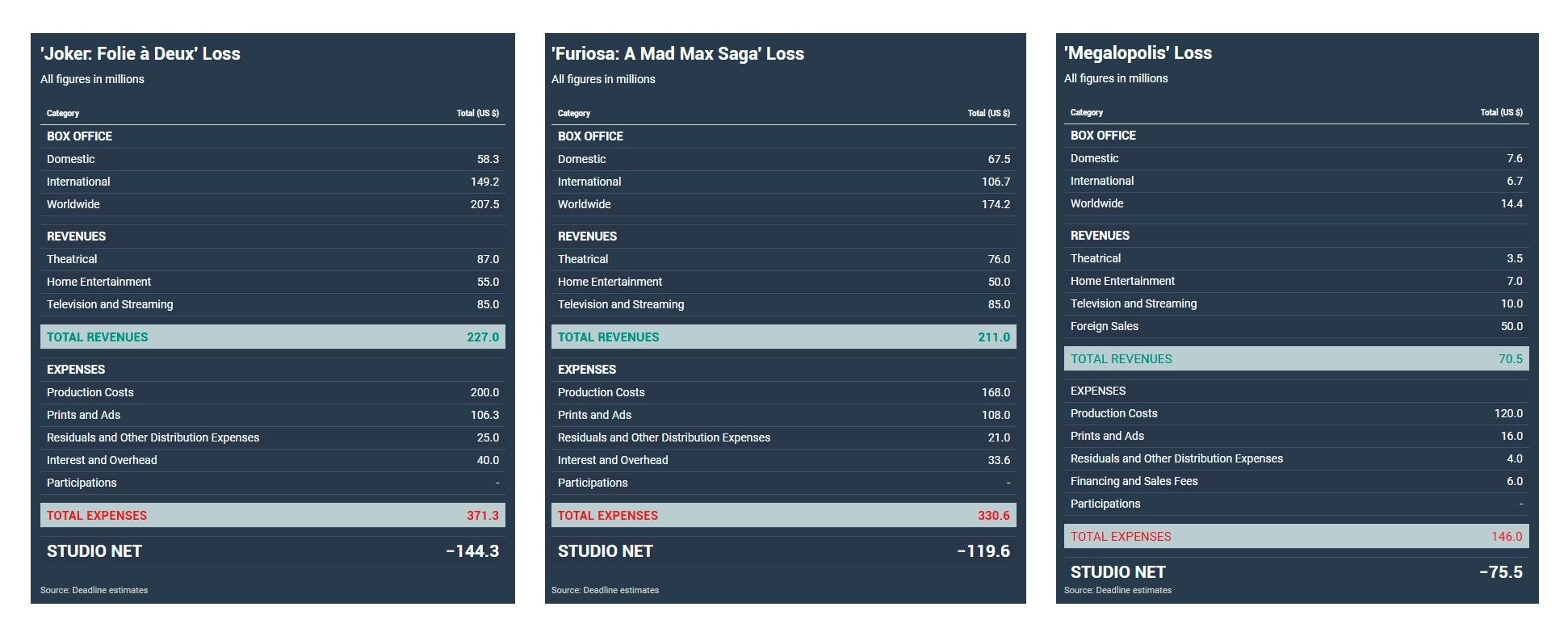Select Joker Domestic value 58.3
Screen dimensions: 1568x636
pyautogui.click(x=488, y=159)
